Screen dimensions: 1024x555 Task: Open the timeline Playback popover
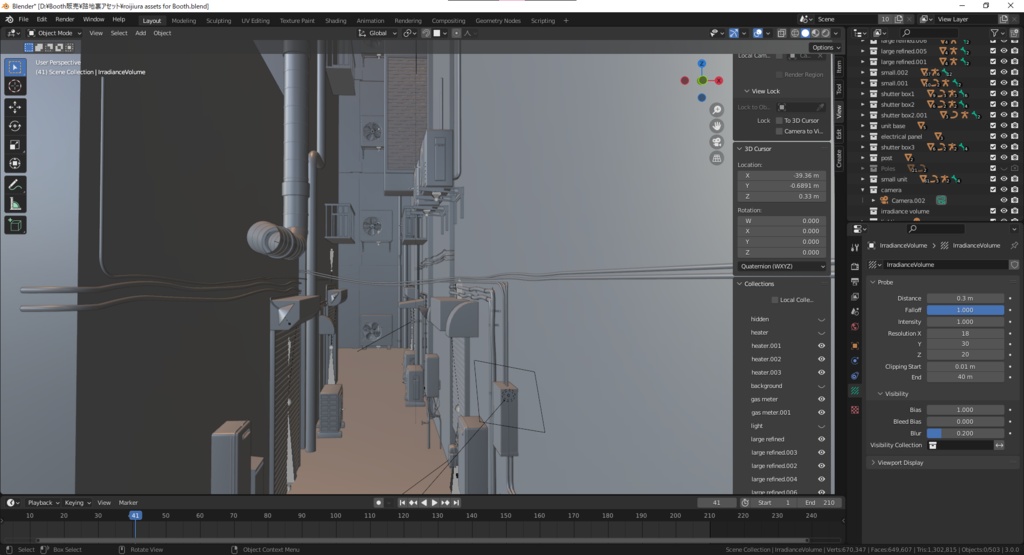point(43,503)
